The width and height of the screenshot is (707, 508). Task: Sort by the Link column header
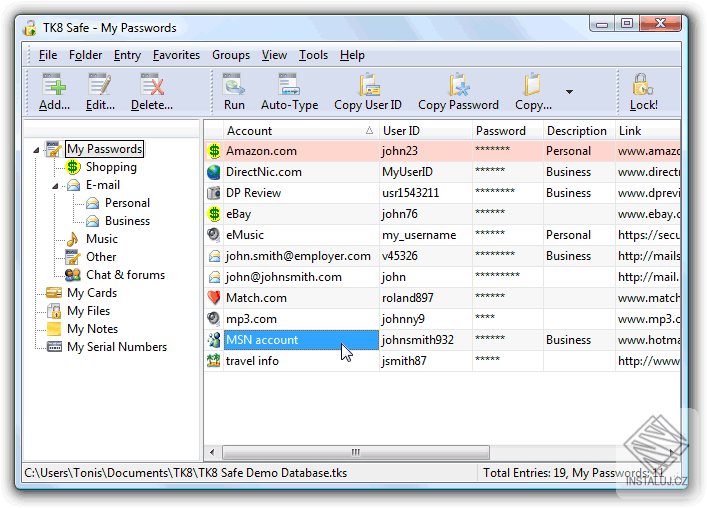click(x=648, y=131)
